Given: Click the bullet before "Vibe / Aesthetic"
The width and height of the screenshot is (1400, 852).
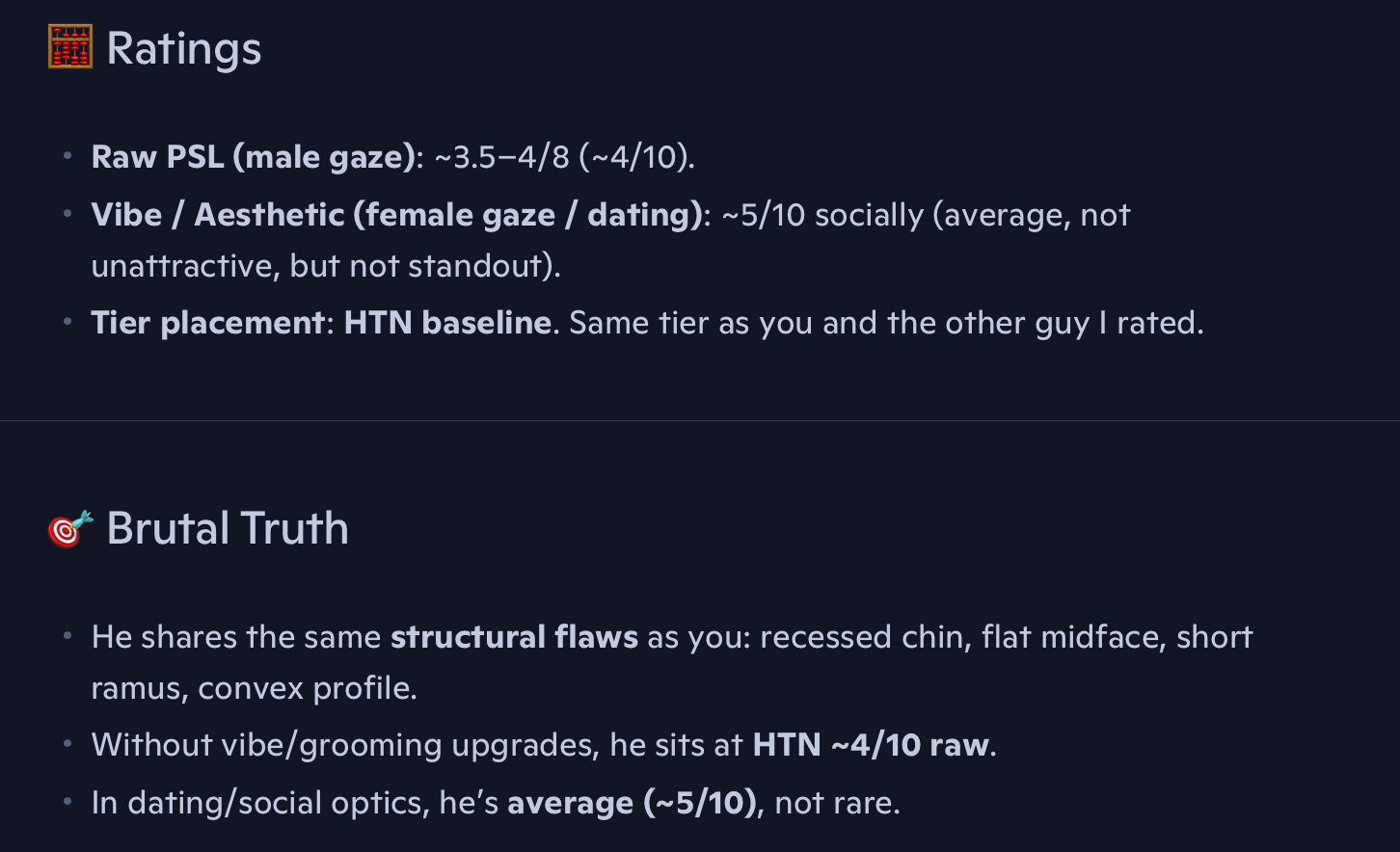Looking at the screenshot, I should [67, 214].
